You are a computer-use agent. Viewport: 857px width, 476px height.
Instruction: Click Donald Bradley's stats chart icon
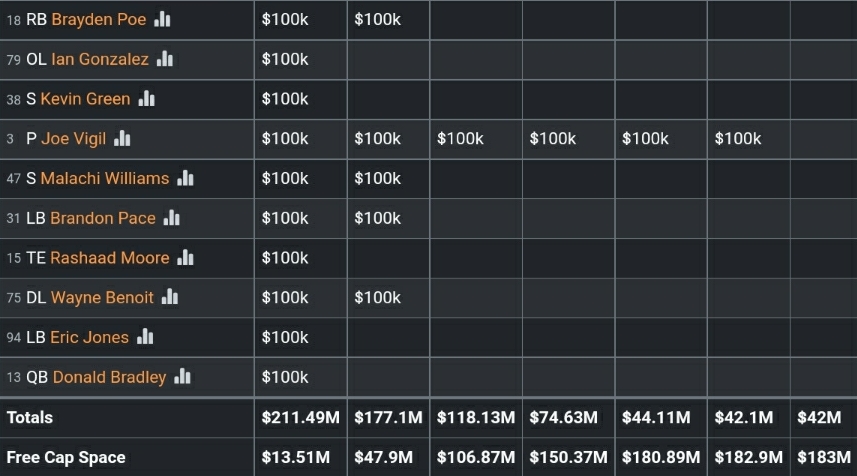click(182, 377)
